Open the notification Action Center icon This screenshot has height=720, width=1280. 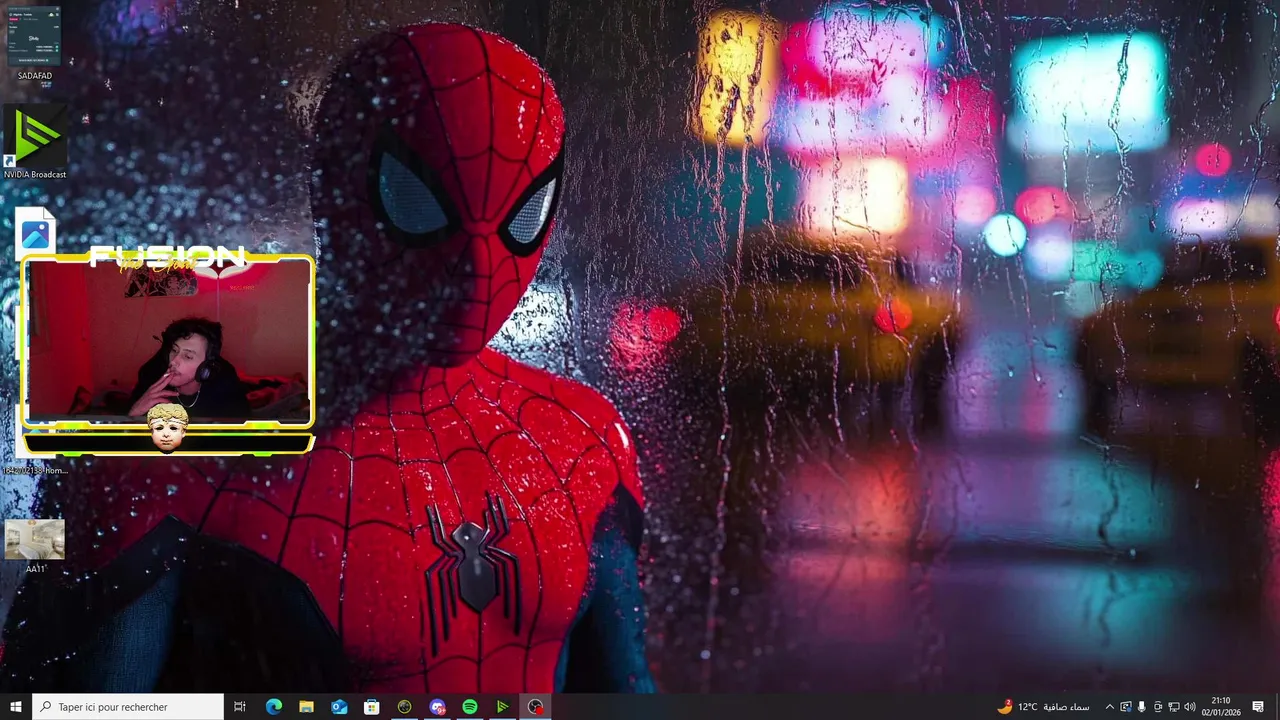(x=1258, y=707)
